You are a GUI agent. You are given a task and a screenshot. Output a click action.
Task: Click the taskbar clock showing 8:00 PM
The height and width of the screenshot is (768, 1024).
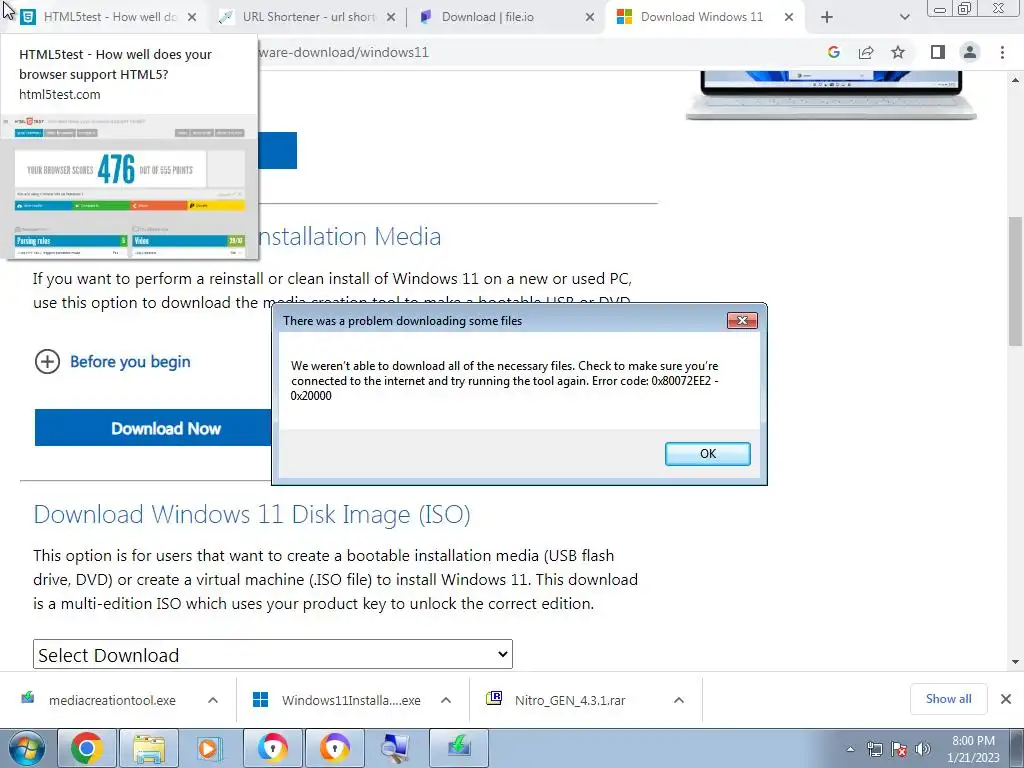(x=973, y=748)
